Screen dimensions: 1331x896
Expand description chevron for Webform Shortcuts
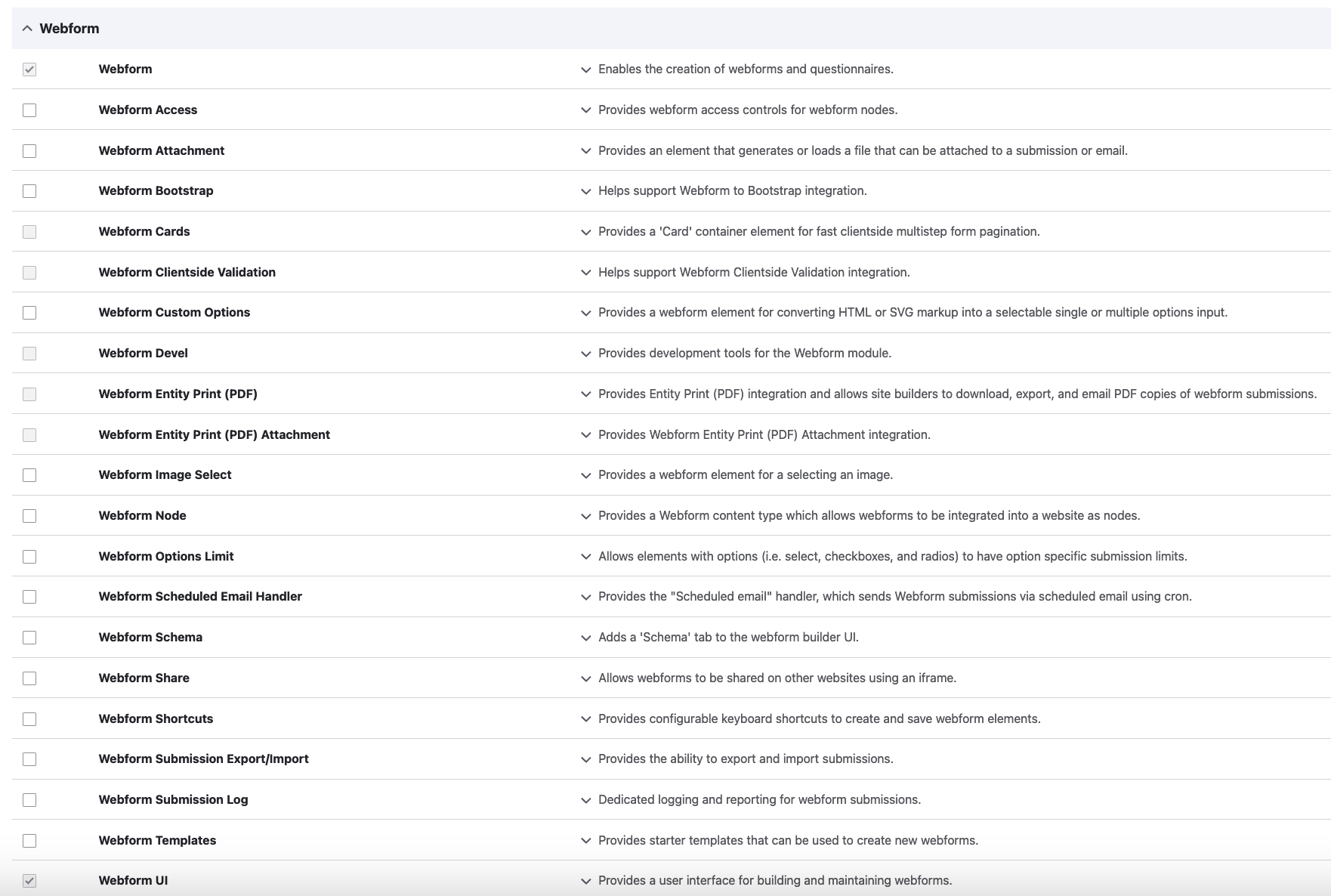585,719
